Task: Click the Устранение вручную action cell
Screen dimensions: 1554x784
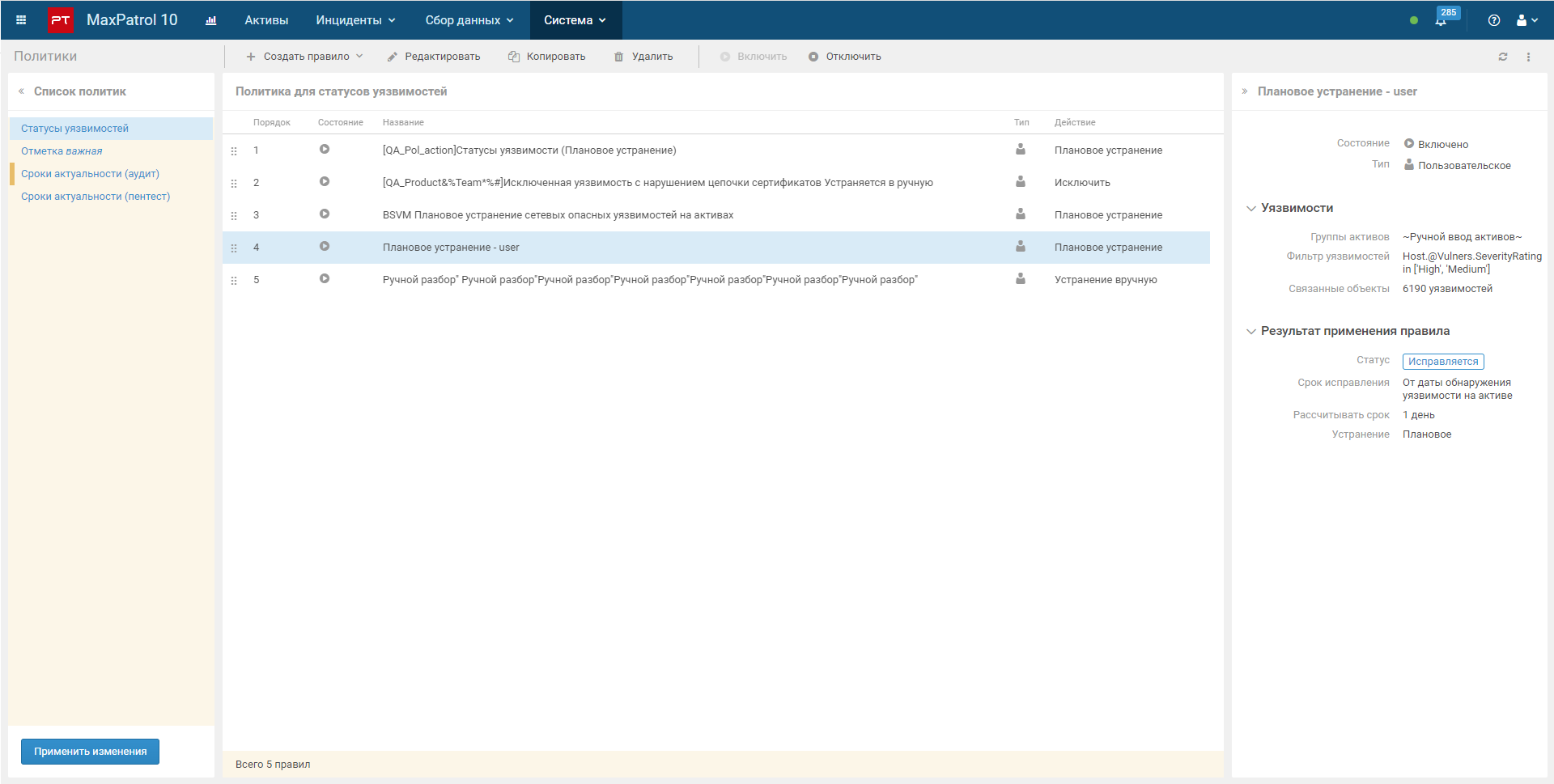Action: click(1106, 280)
